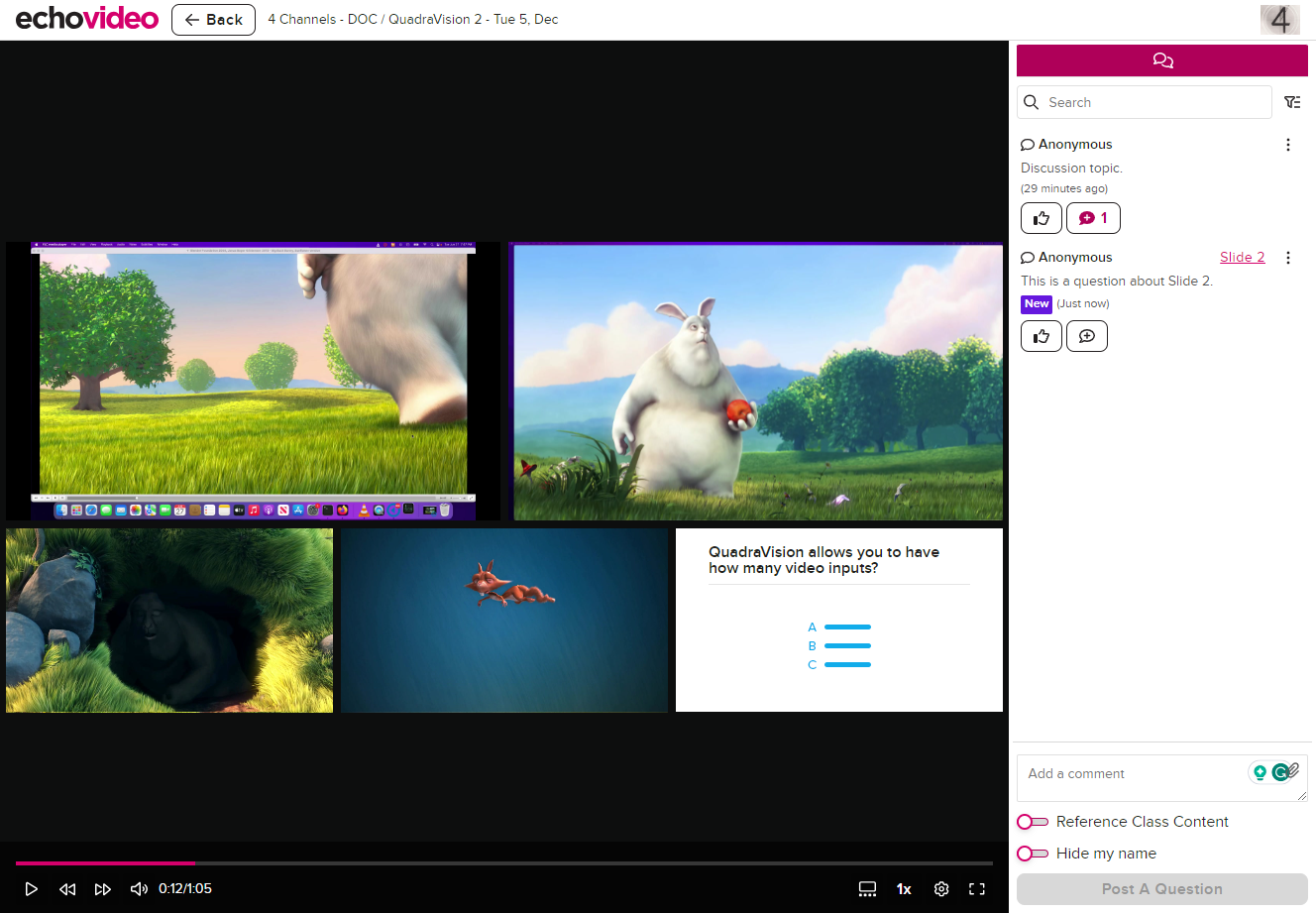Screen dimensions: 1316x913
Task: Click the New badge on Slide 2 question
Action: tap(1037, 304)
